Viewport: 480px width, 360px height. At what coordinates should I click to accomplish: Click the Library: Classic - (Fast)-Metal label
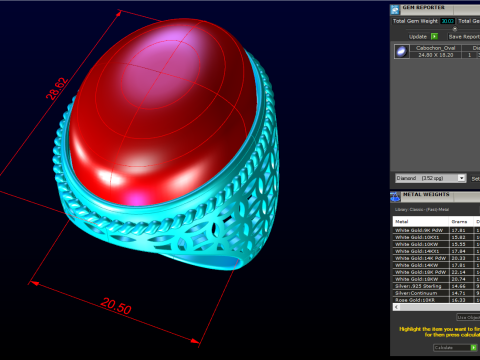422,210
